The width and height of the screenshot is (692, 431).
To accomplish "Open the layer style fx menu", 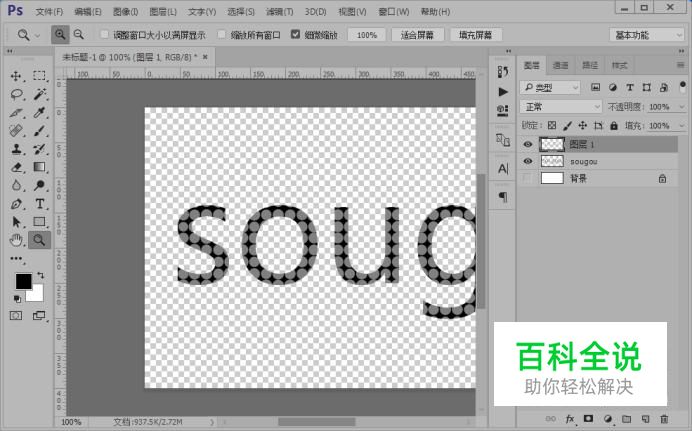I will 570,419.
